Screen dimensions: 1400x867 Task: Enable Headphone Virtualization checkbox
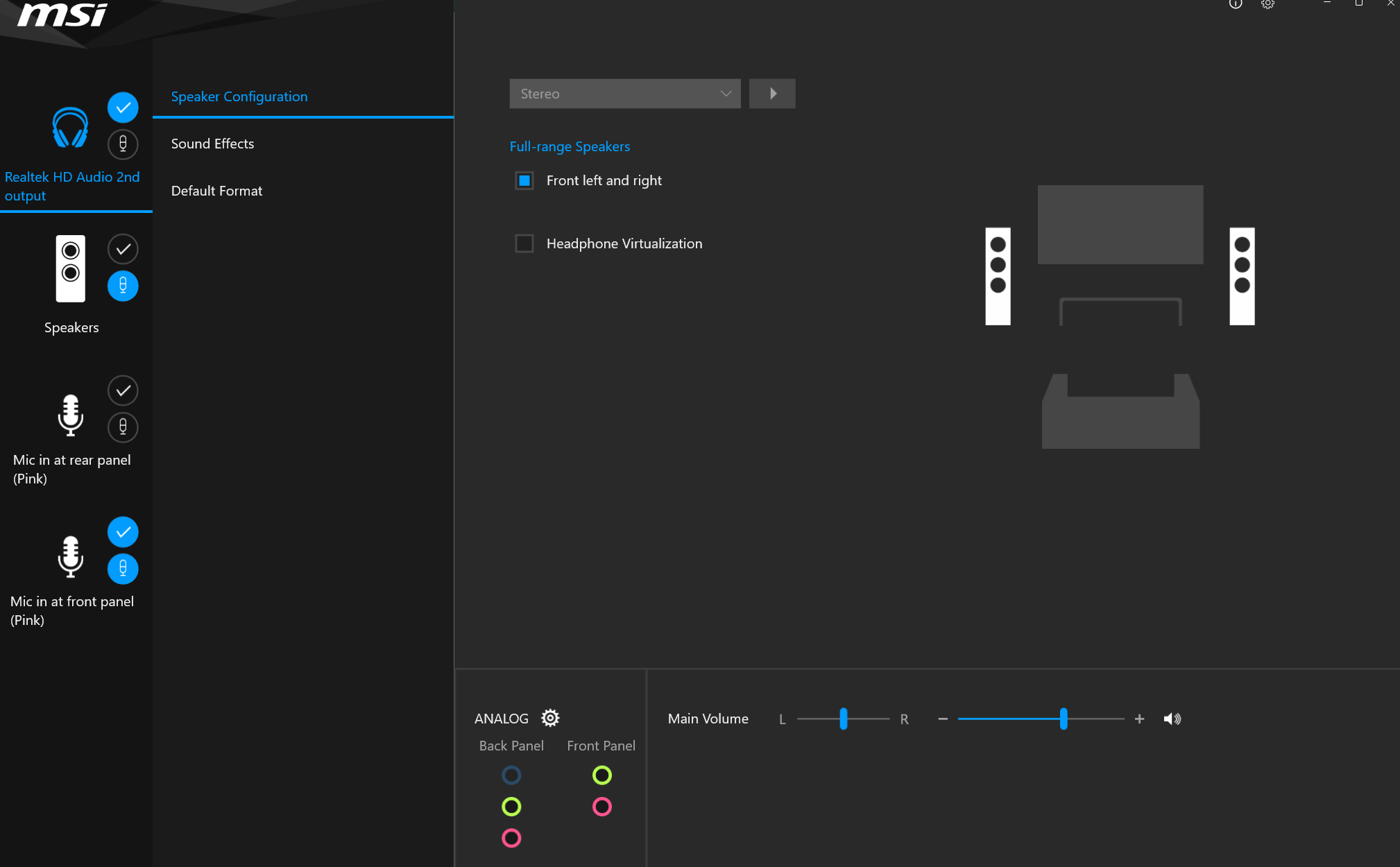524,243
